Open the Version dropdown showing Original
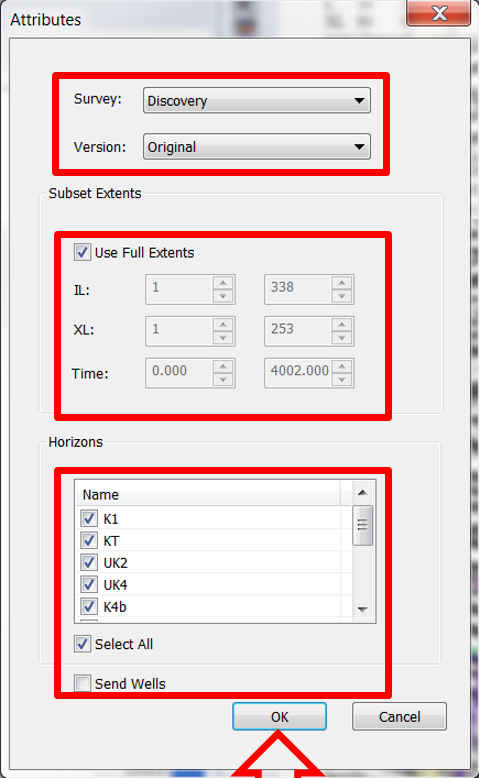 257,147
